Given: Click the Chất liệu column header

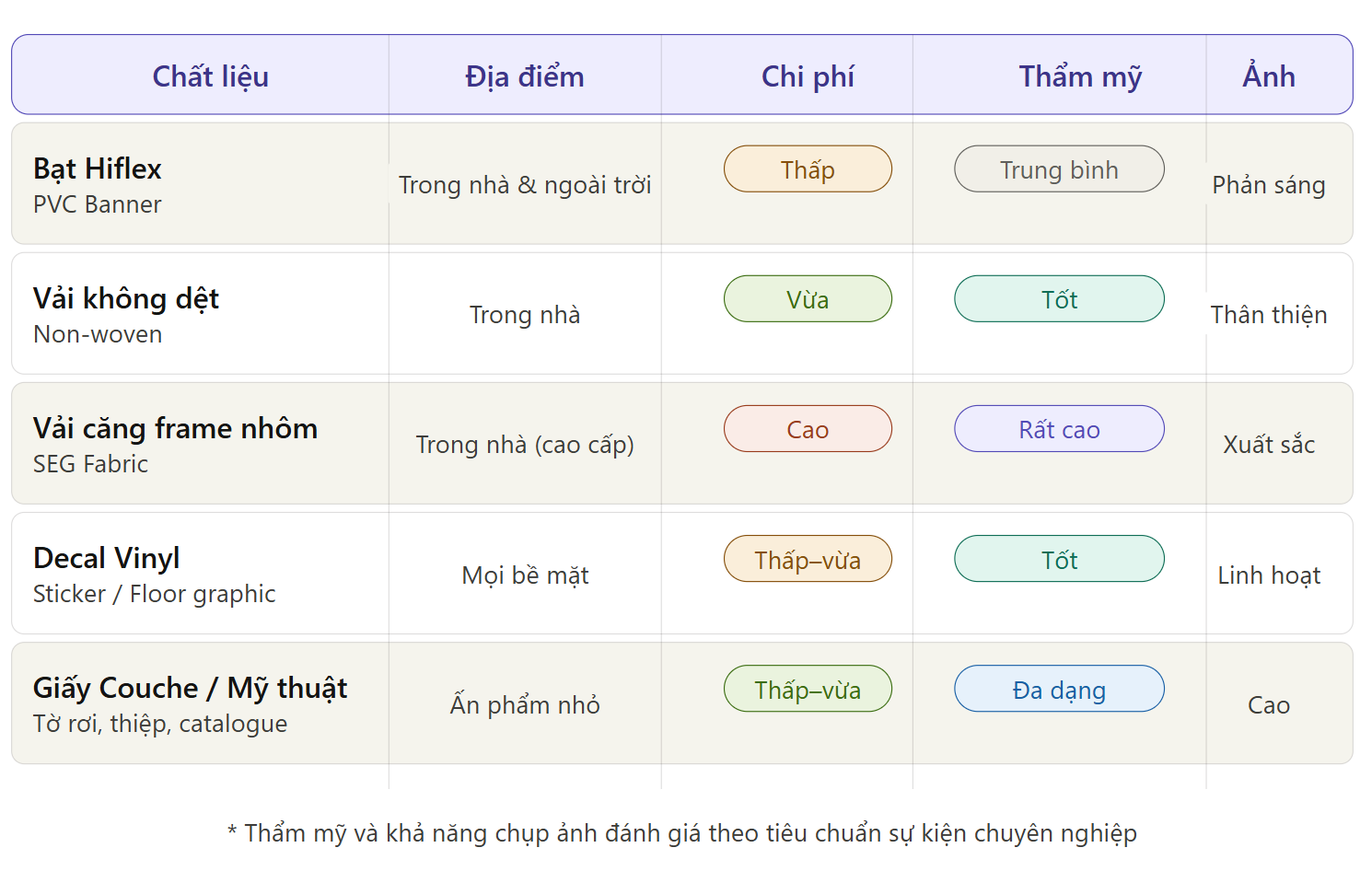Looking at the screenshot, I should [210, 76].
